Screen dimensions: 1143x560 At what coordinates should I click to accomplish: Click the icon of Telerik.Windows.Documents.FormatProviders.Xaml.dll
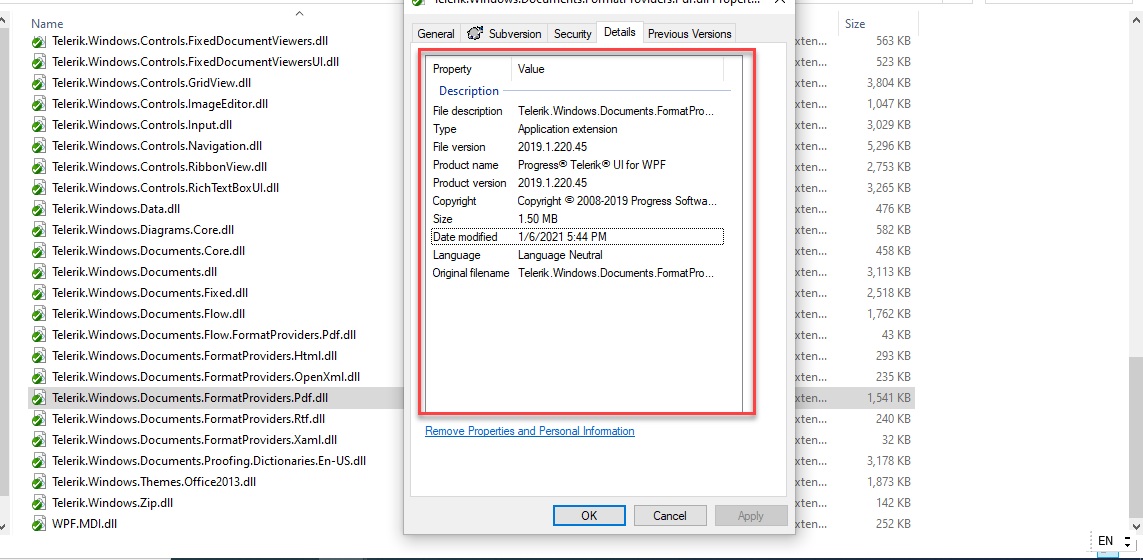point(39,440)
